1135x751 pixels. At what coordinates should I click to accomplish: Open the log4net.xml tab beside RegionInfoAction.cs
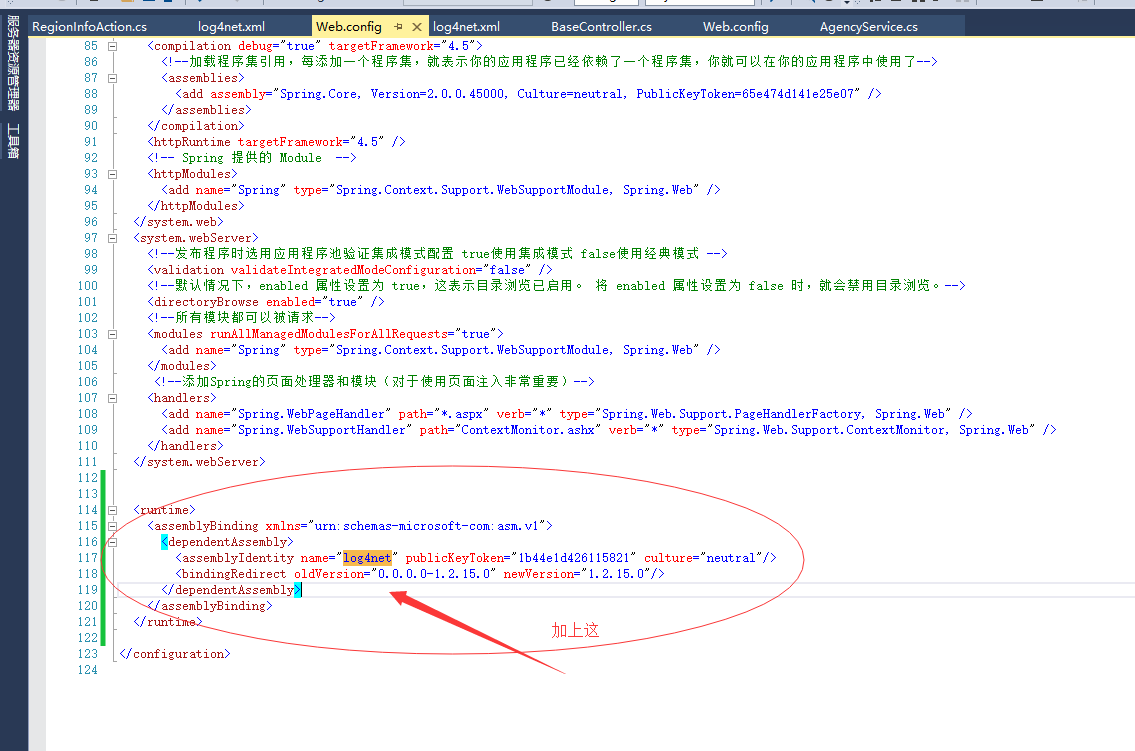(231, 27)
